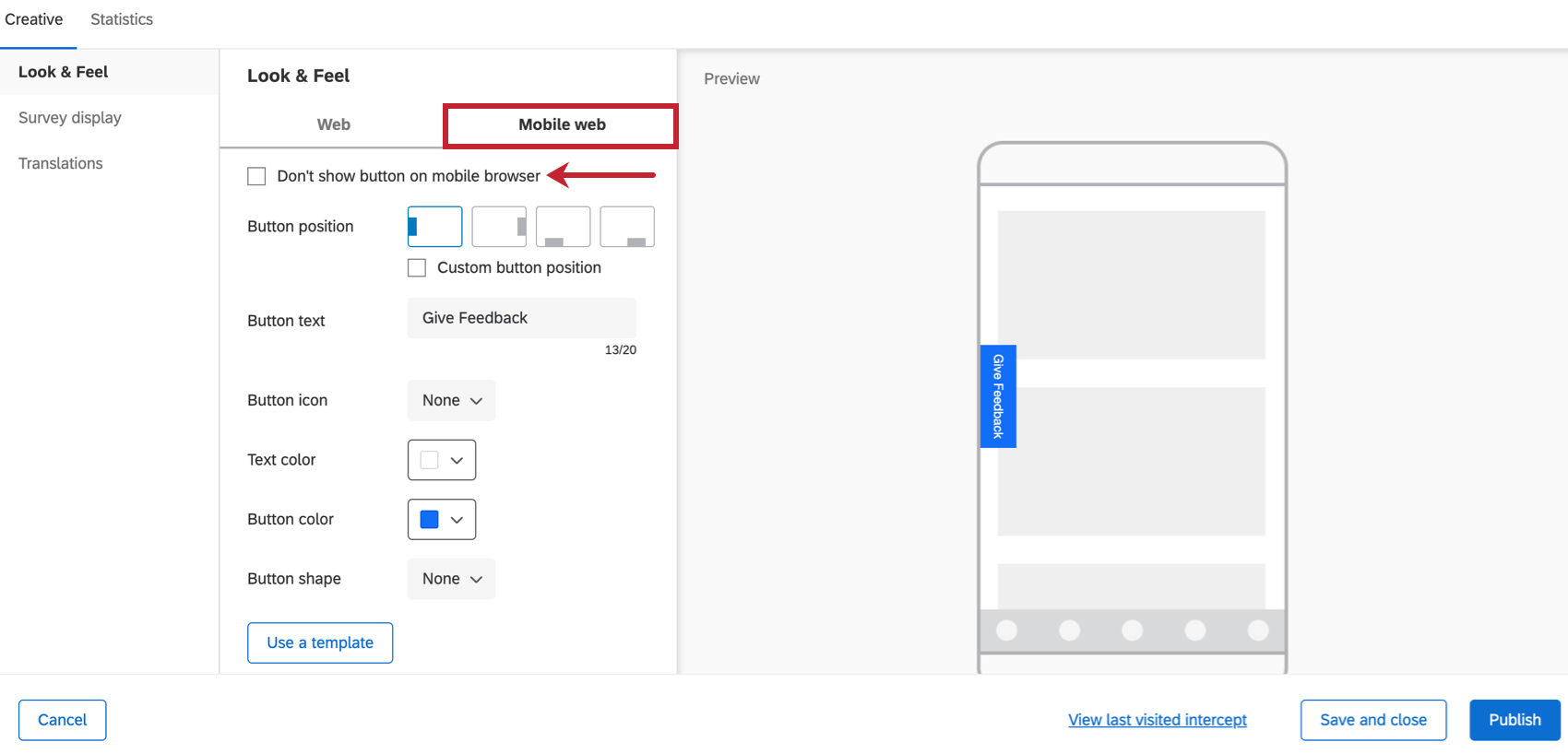Click last dot in phone preview bar
Screen dimensions: 1568x754
click(x=1258, y=630)
